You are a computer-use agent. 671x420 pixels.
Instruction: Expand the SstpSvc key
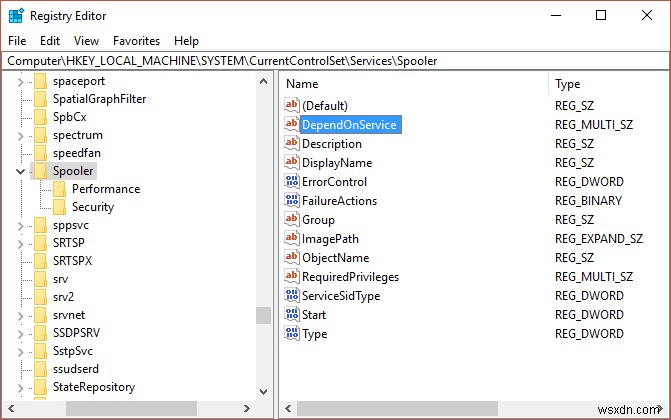coord(21,351)
